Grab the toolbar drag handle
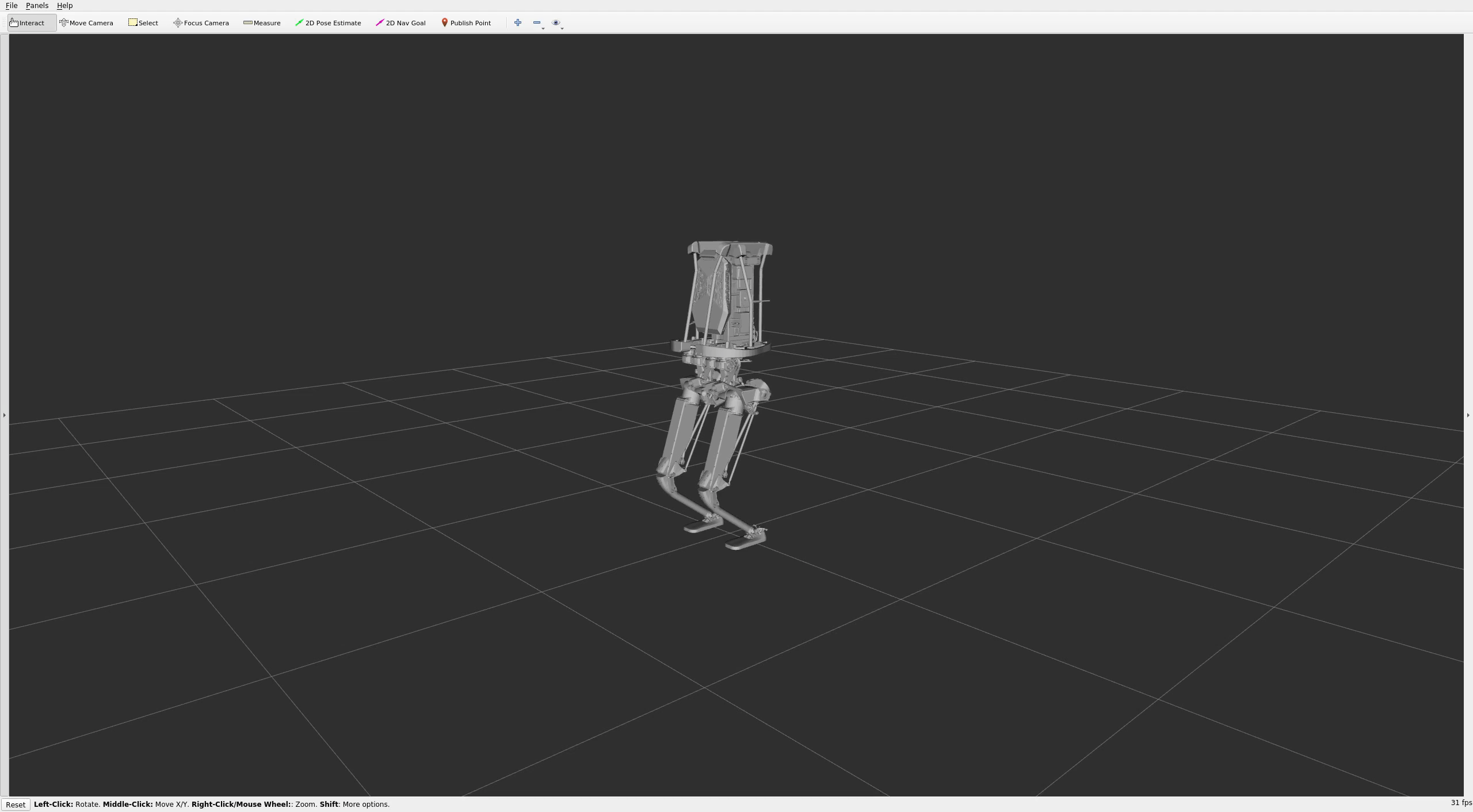The height and width of the screenshot is (812, 1473). [4, 23]
